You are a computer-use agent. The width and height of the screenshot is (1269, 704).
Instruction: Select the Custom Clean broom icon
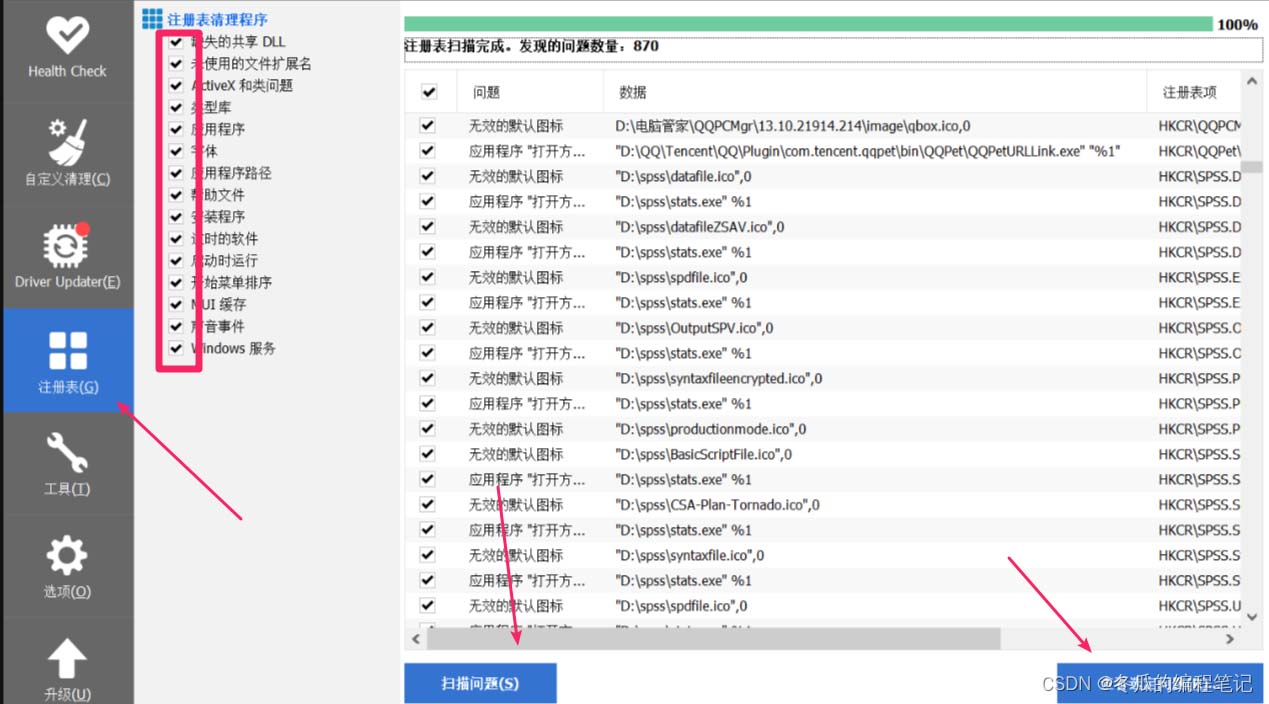(x=67, y=141)
